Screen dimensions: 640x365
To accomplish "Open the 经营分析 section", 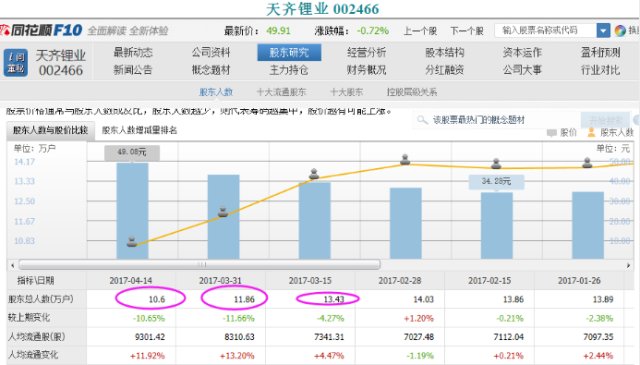I will point(367,52).
